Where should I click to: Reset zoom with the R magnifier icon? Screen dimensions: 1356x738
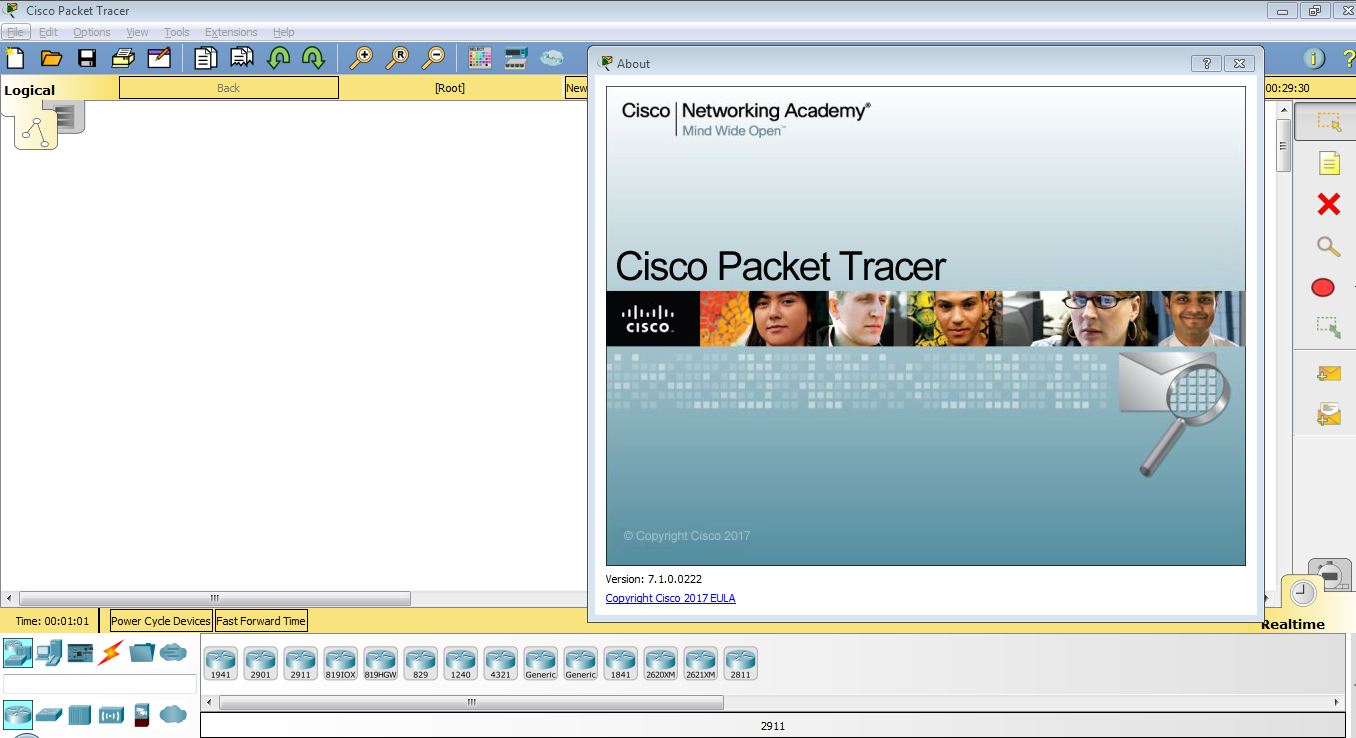[x=397, y=57]
